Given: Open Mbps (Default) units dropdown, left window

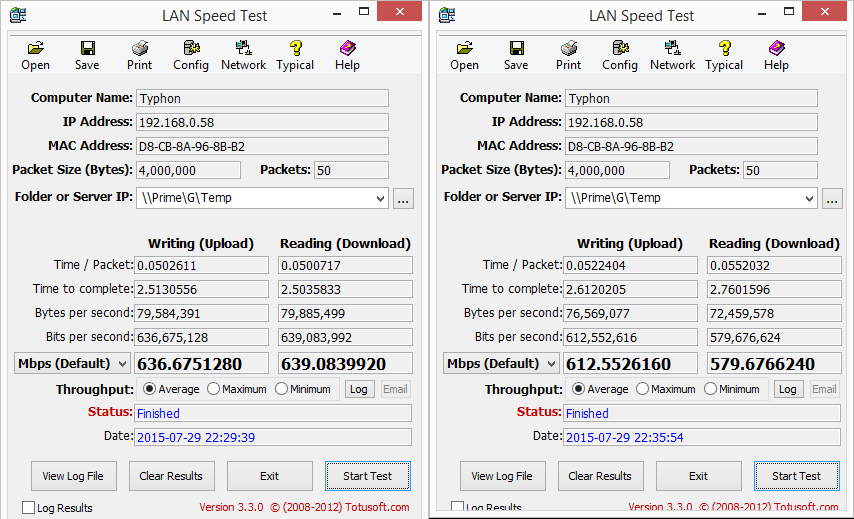Looking at the screenshot, I should pos(72,363).
